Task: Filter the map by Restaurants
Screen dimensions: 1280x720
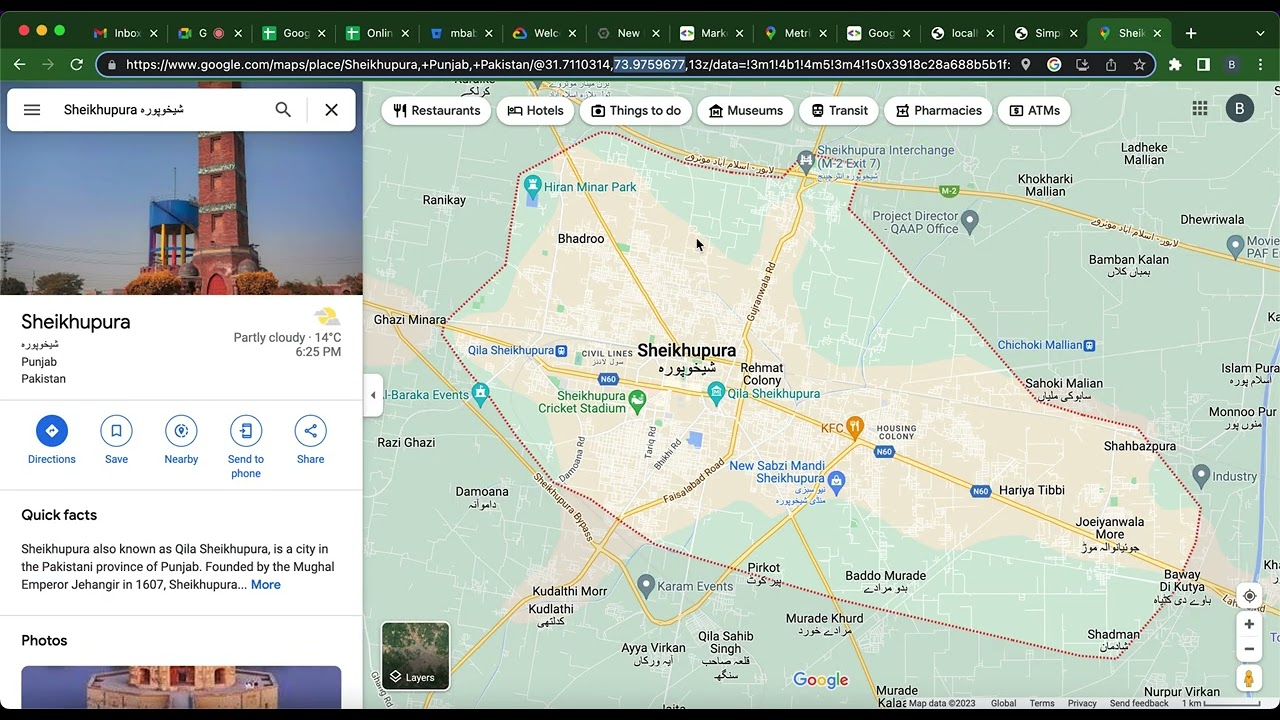Action: coord(436,110)
